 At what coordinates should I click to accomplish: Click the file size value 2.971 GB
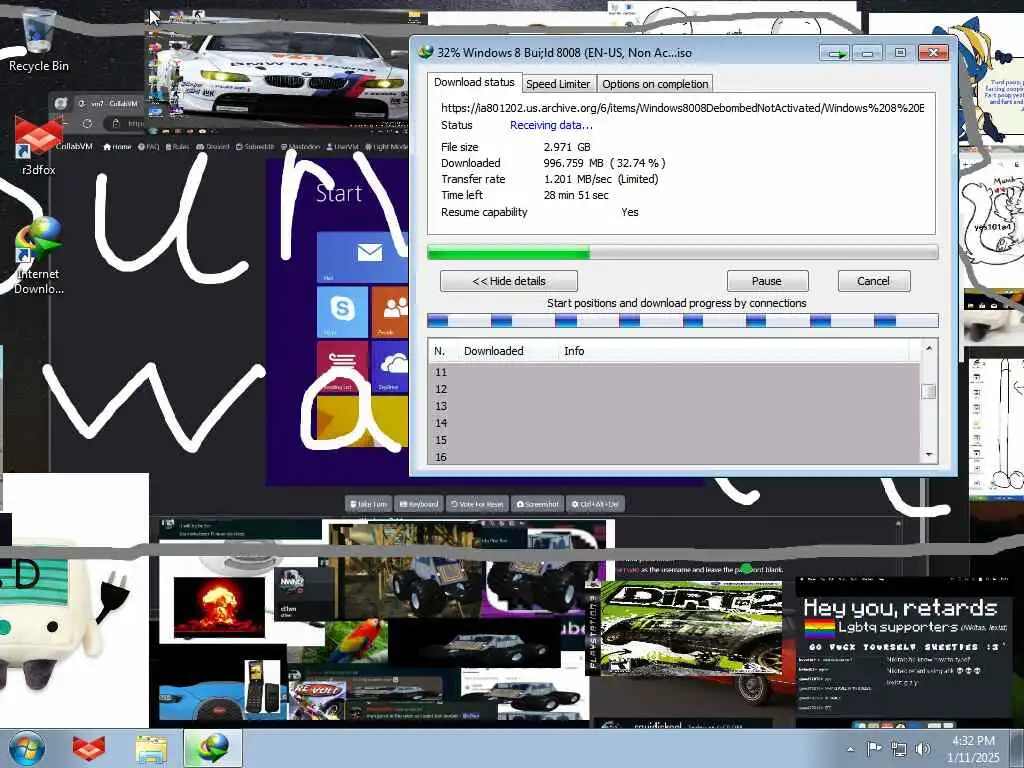(x=567, y=147)
